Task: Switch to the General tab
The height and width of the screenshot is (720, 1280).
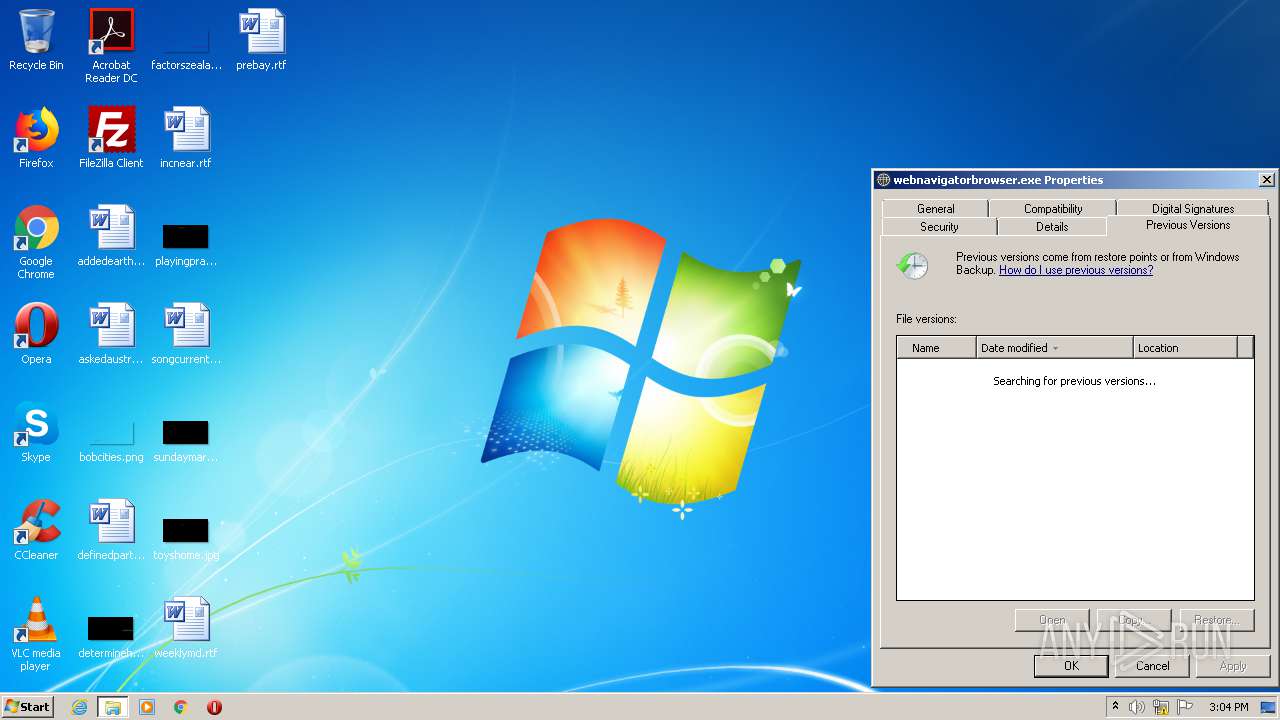Action: click(x=935, y=208)
